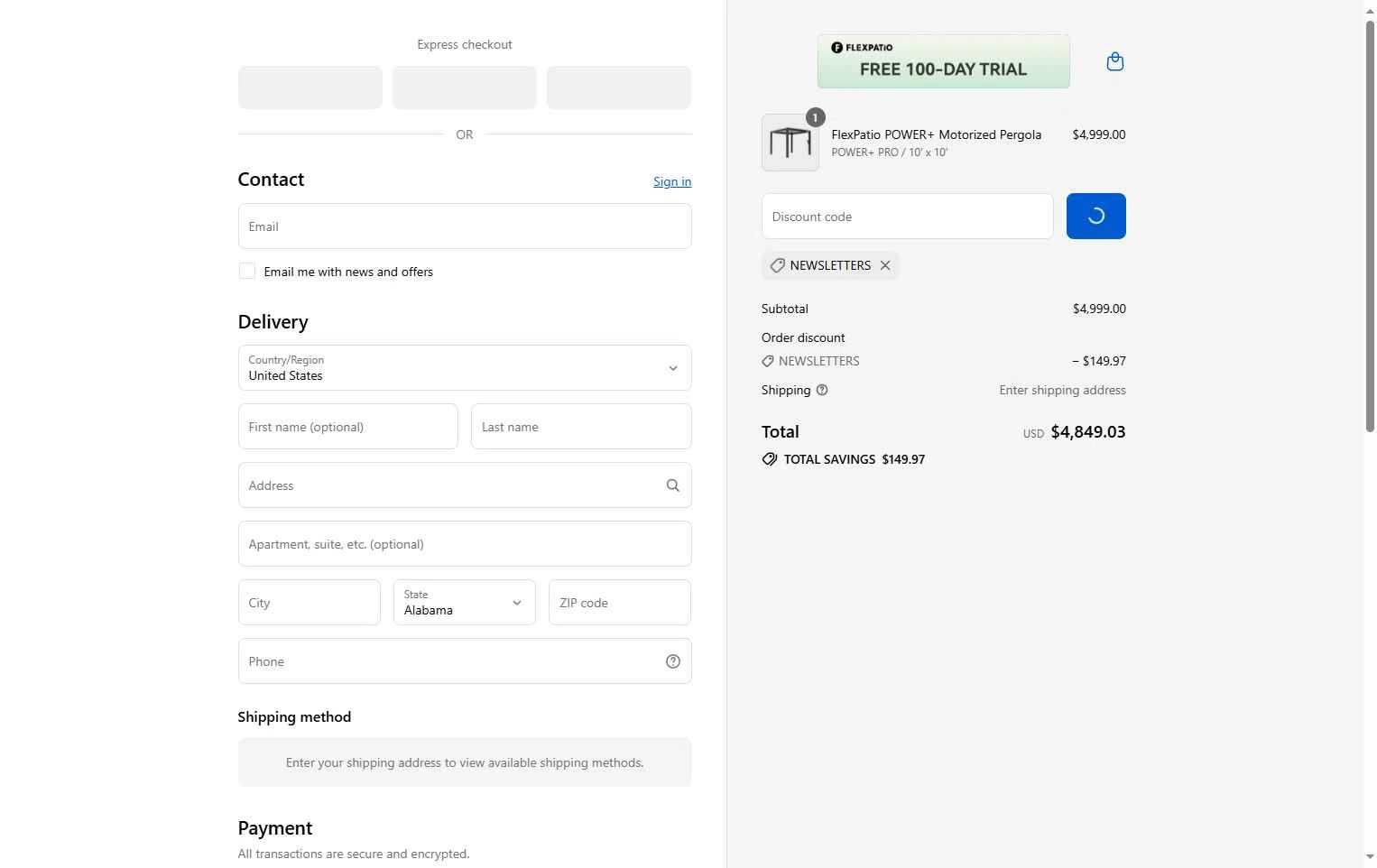
Task: Focus the City field
Action: tap(310, 603)
